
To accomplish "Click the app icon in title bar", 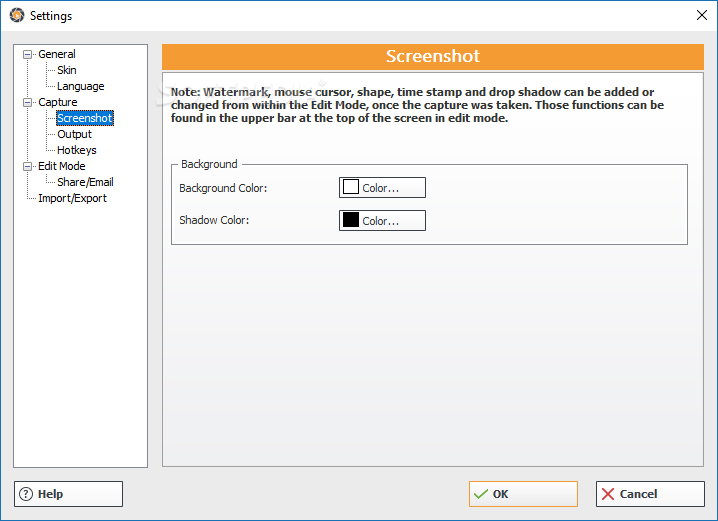I will click(x=17, y=15).
